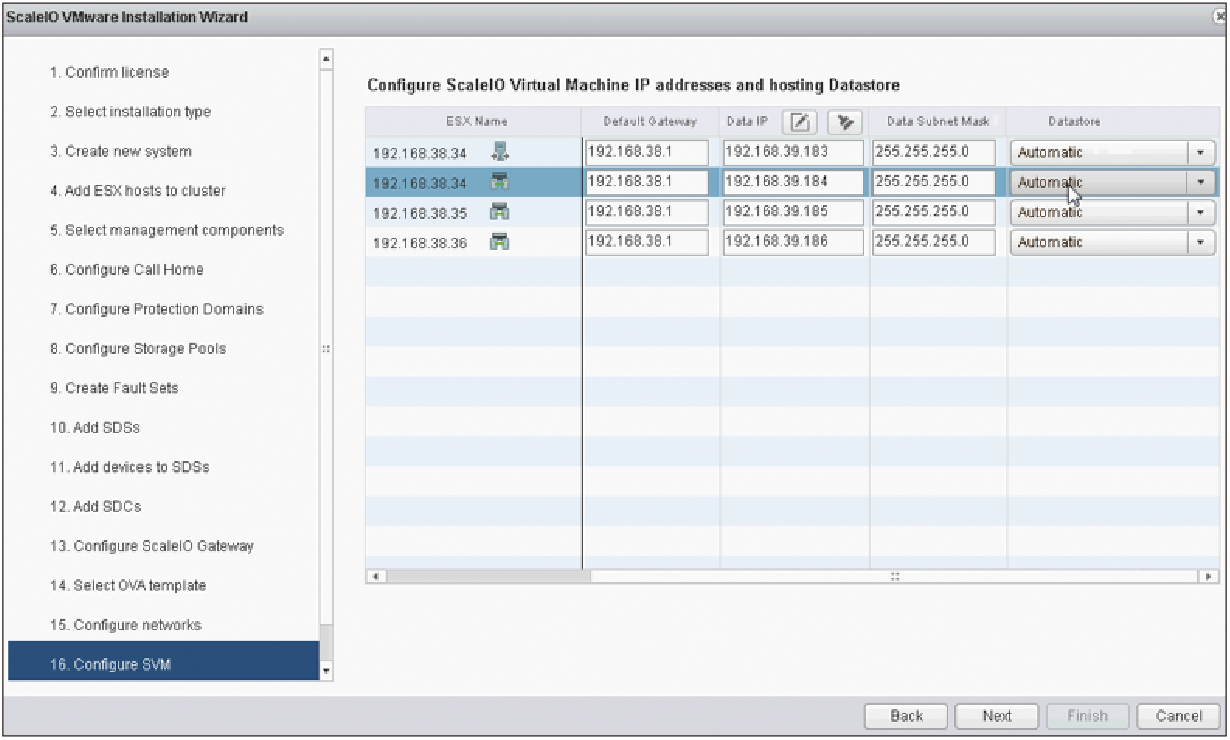Open Datastore dropdown for the 192.168.39.183 row
Viewport: 1230px width, 740px height.
[1200, 153]
